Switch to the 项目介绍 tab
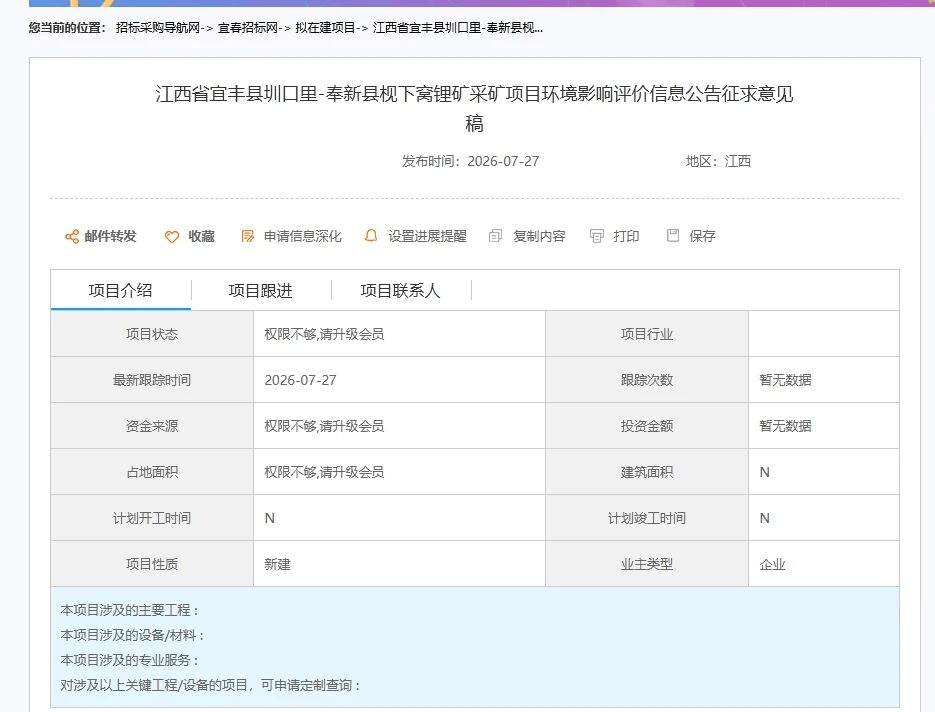Screen dimensions: 935x712 tap(120, 290)
